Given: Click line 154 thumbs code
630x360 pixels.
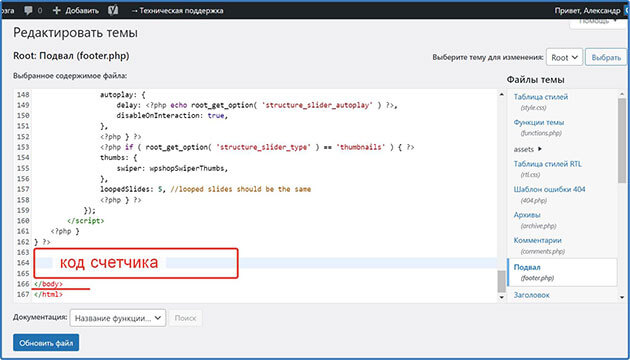Looking at the screenshot, I should [x=119, y=158].
